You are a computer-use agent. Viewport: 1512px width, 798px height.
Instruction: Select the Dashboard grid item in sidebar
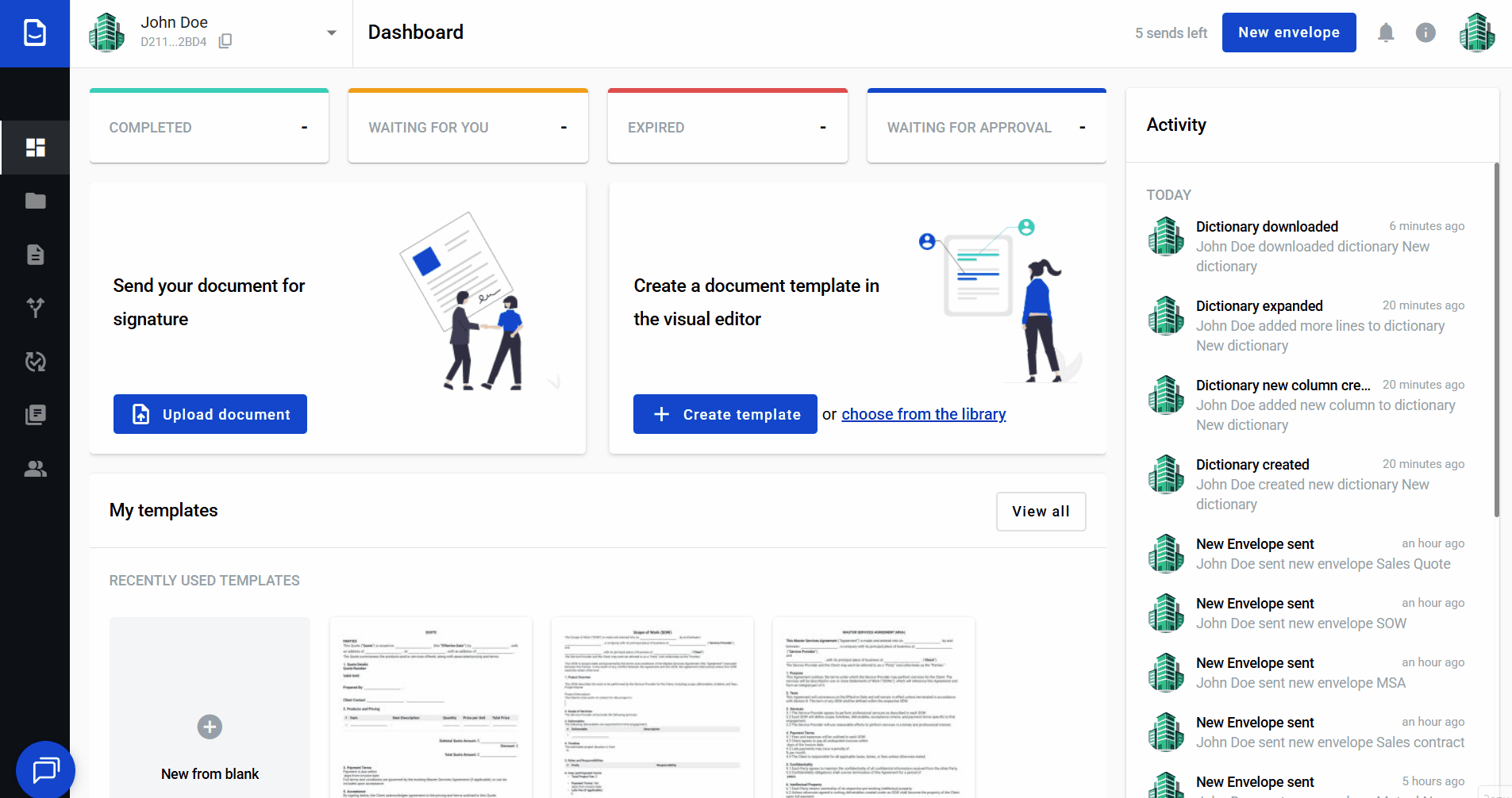pyautogui.click(x=35, y=148)
